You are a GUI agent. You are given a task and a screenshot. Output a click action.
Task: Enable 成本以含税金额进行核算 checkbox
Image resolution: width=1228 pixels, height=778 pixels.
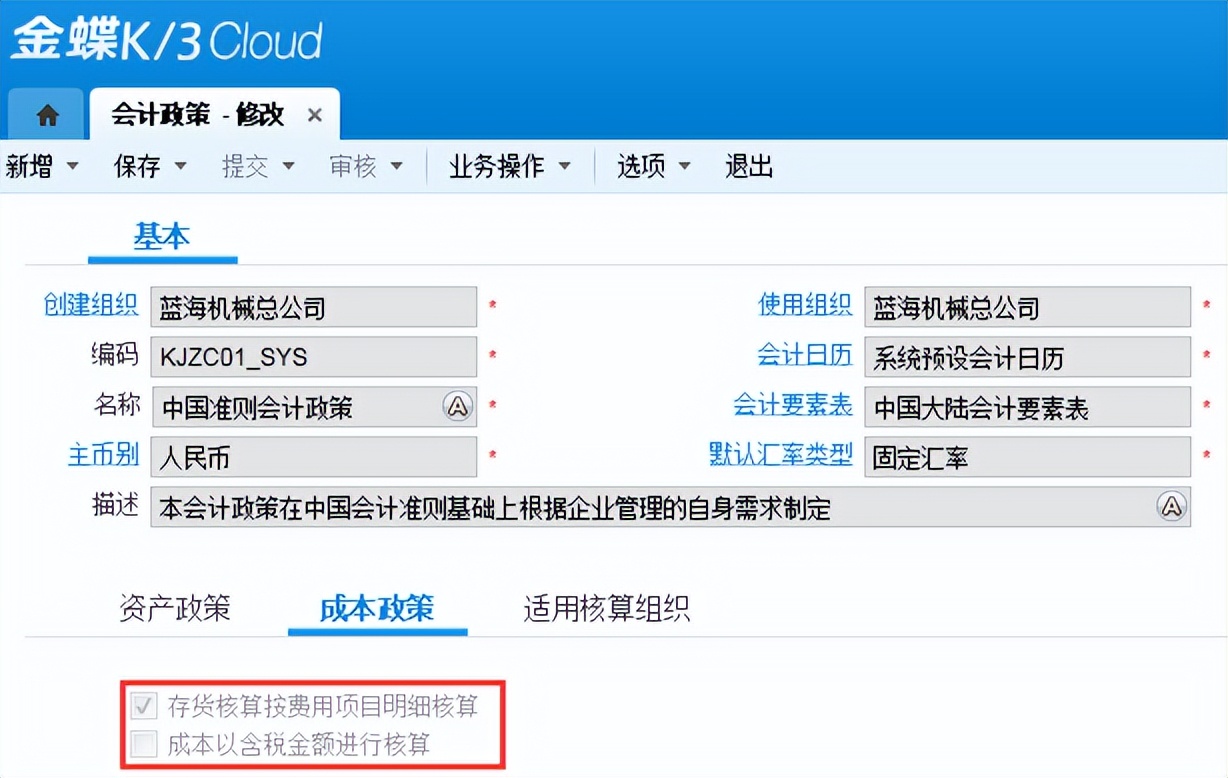click(x=143, y=741)
